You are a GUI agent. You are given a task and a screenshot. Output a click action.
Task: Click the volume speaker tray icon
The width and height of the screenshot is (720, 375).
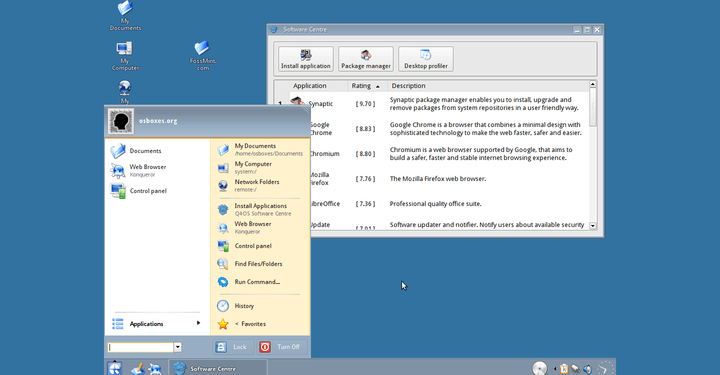(x=587, y=369)
